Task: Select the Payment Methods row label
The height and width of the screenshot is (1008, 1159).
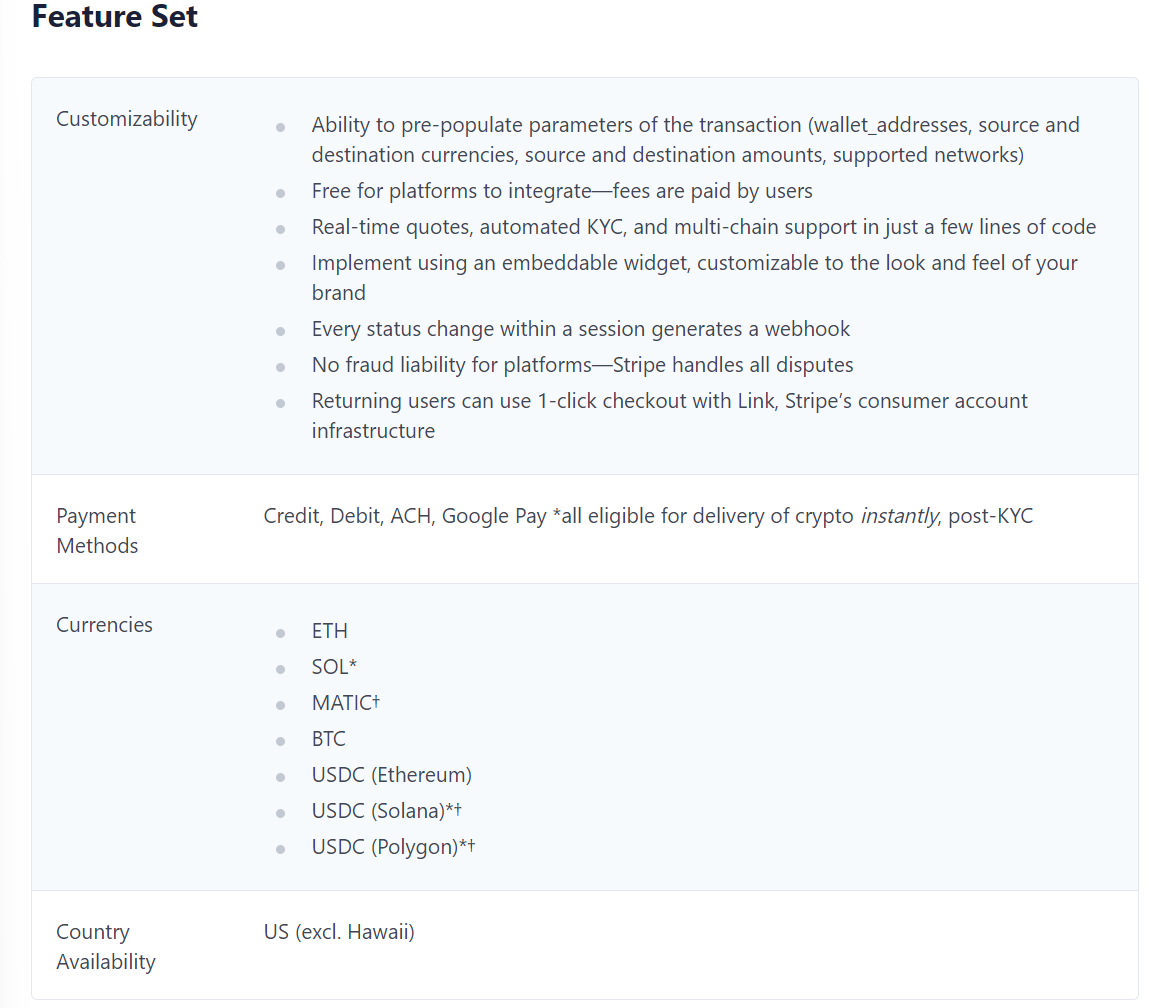Action: pos(96,531)
